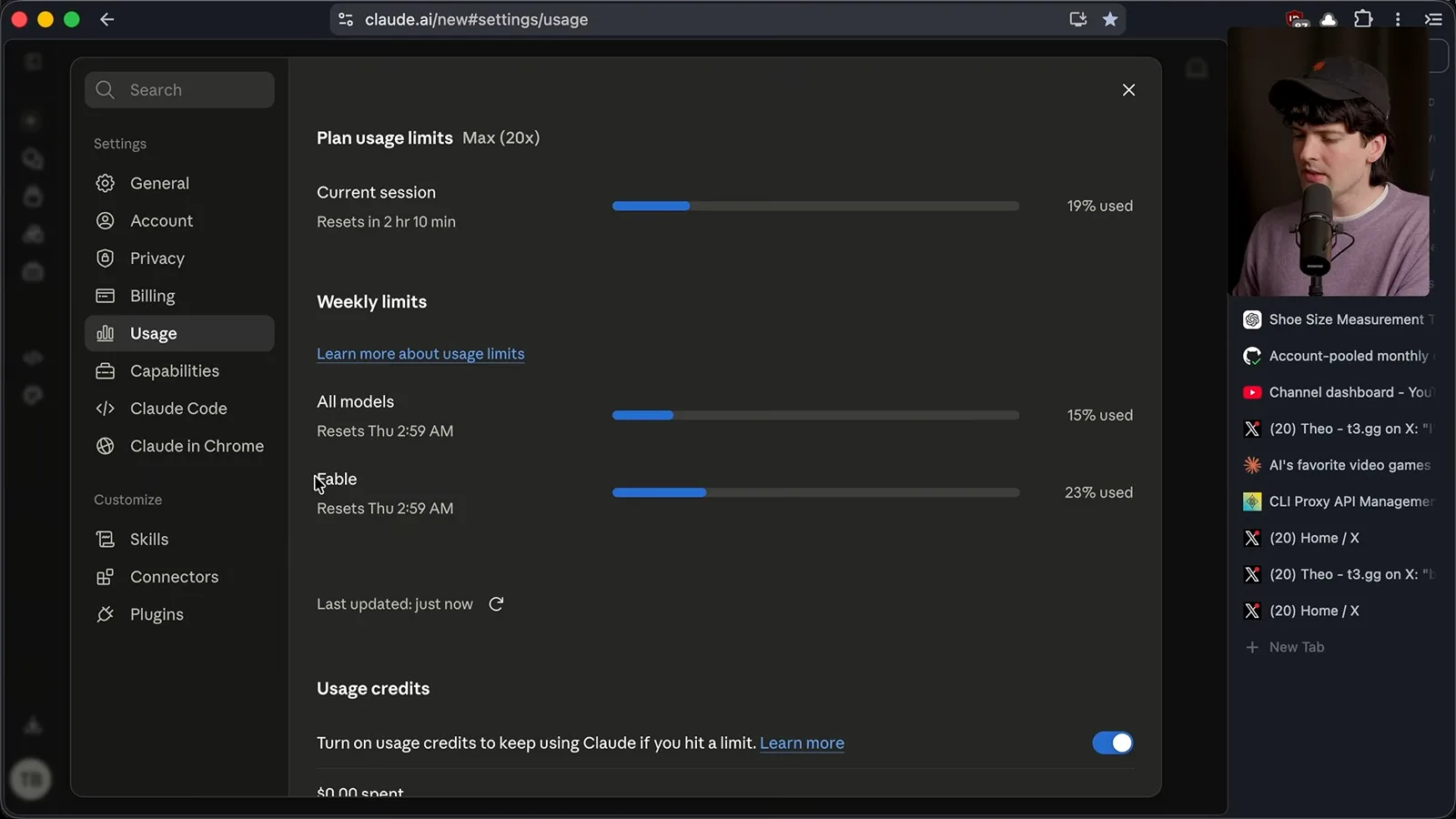Image resolution: width=1456 pixels, height=819 pixels.
Task: Close the settings dialog with X
Action: tap(1128, 90)
